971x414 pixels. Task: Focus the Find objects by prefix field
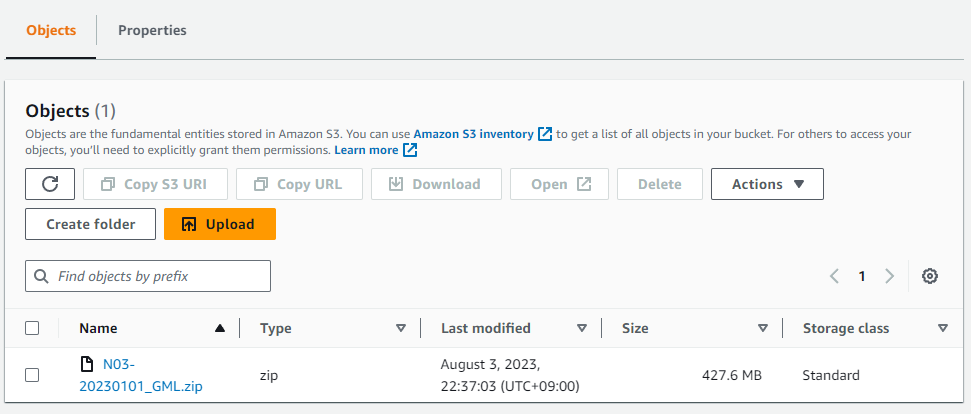[x=148, y=276]
